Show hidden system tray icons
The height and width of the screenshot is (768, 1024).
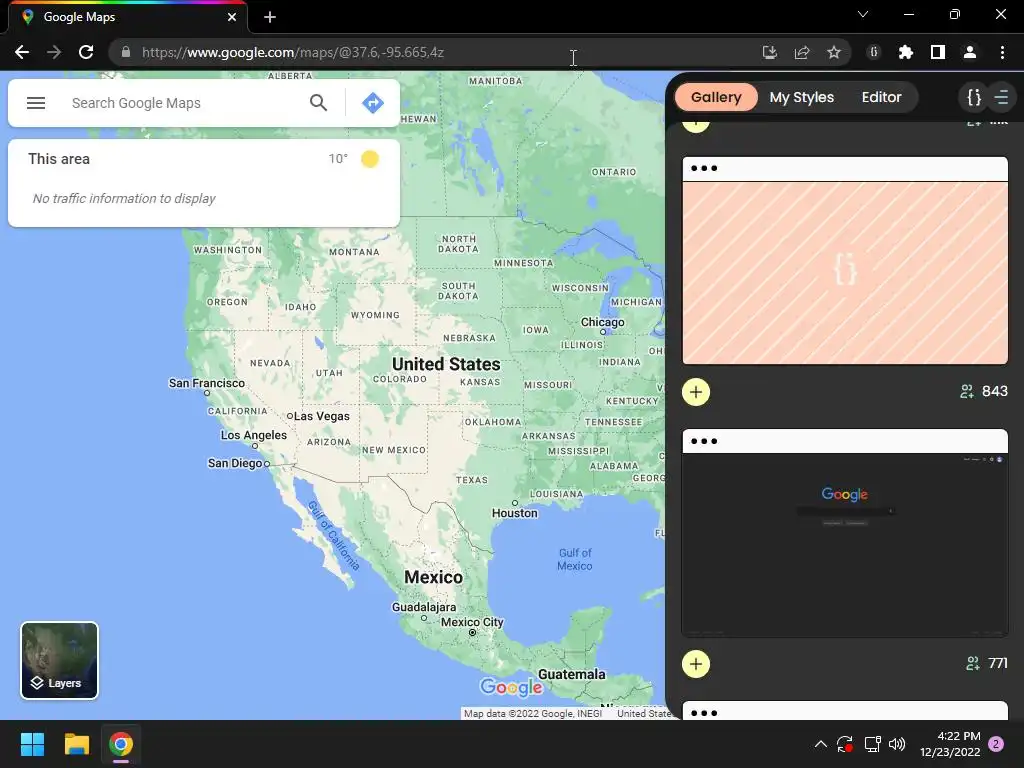coord(821,744)
